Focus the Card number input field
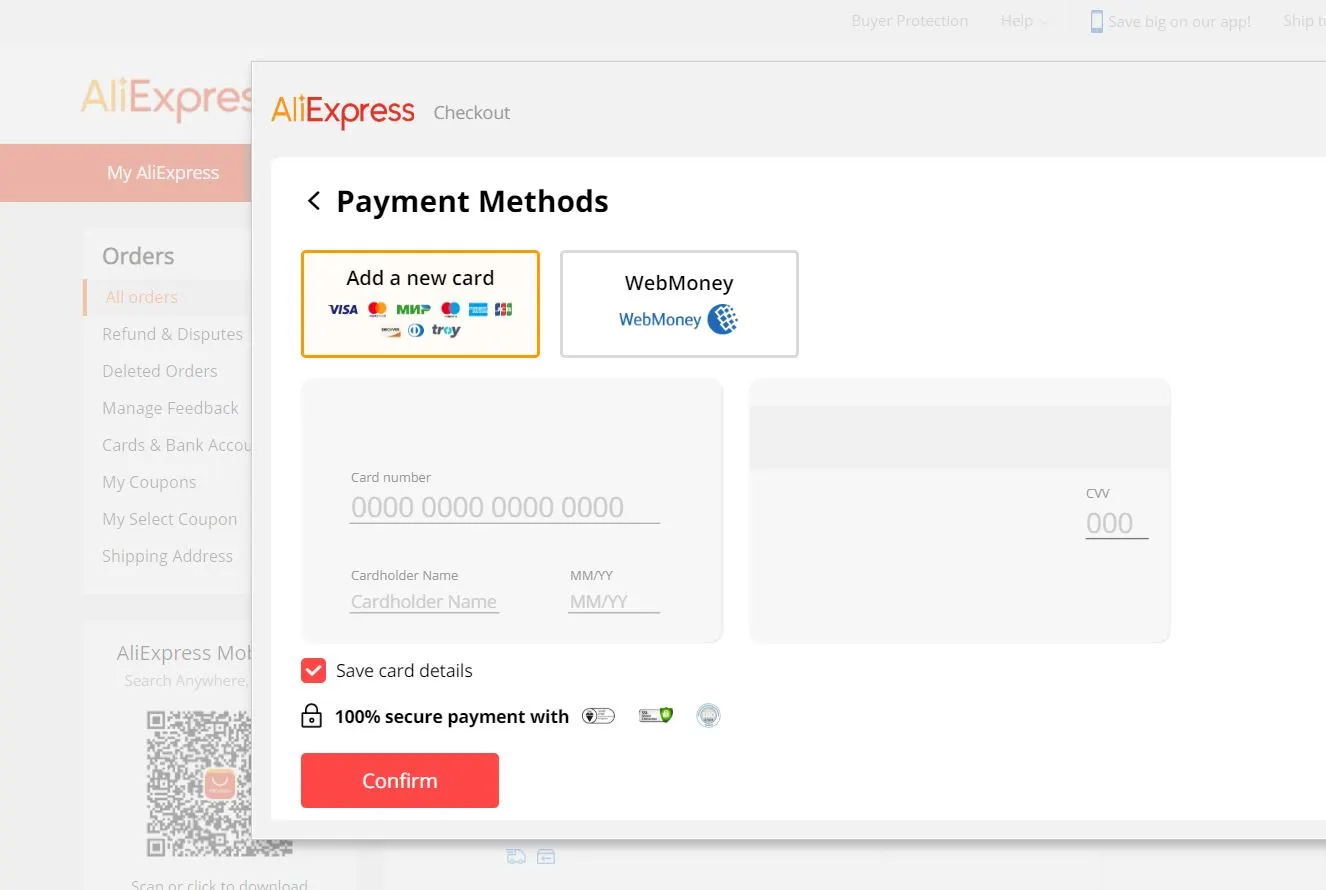This screenshot has height=890, width=1326. pos(505,508)
